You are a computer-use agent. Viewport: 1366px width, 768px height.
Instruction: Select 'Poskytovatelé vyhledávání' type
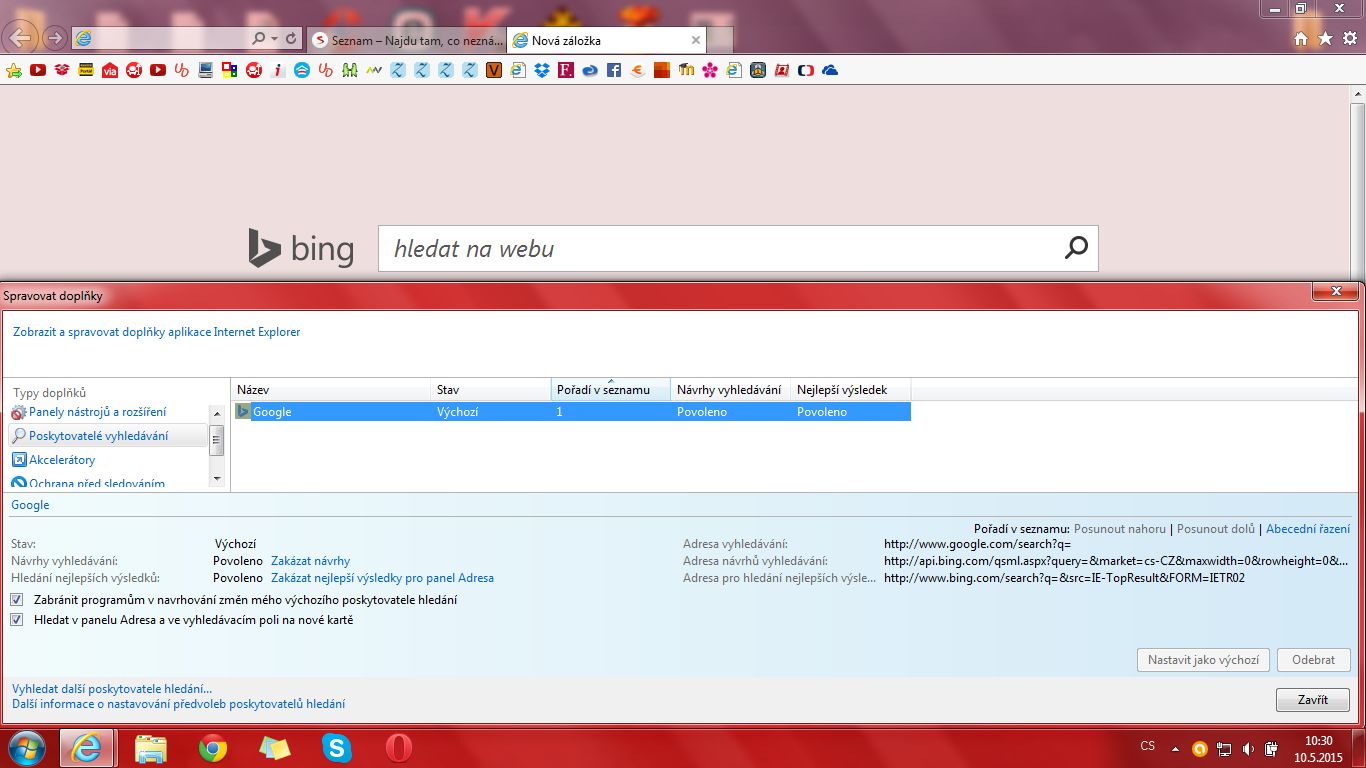[x=107, y=436]
